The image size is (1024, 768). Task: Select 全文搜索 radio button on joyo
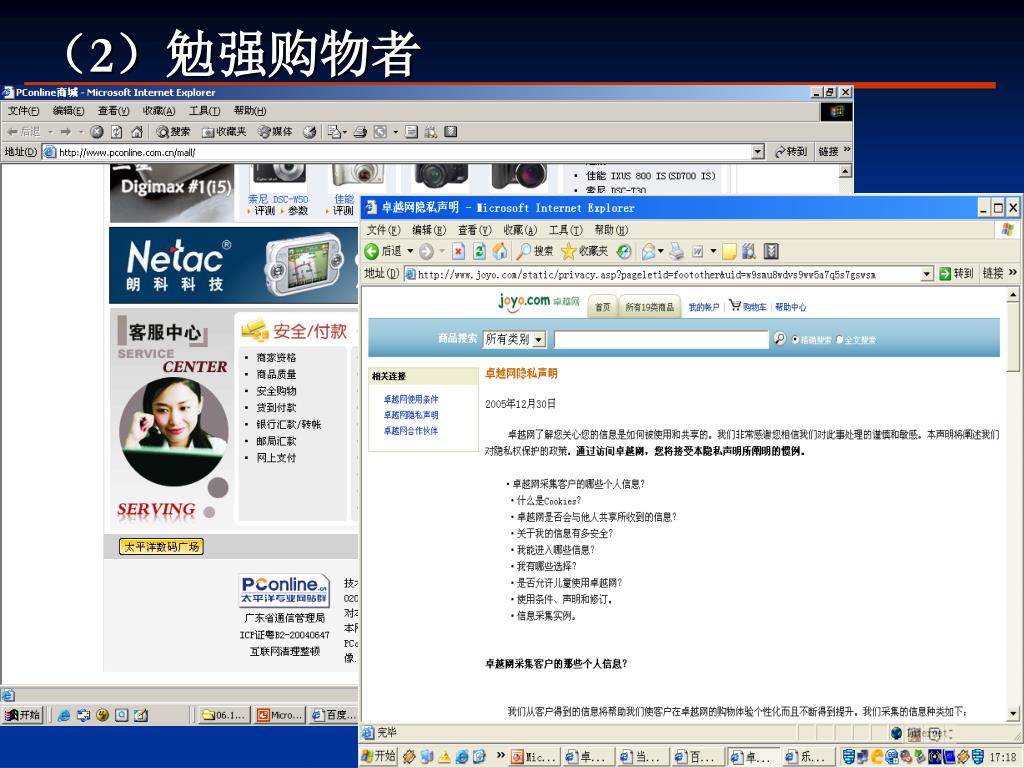[x=840, y=340]
